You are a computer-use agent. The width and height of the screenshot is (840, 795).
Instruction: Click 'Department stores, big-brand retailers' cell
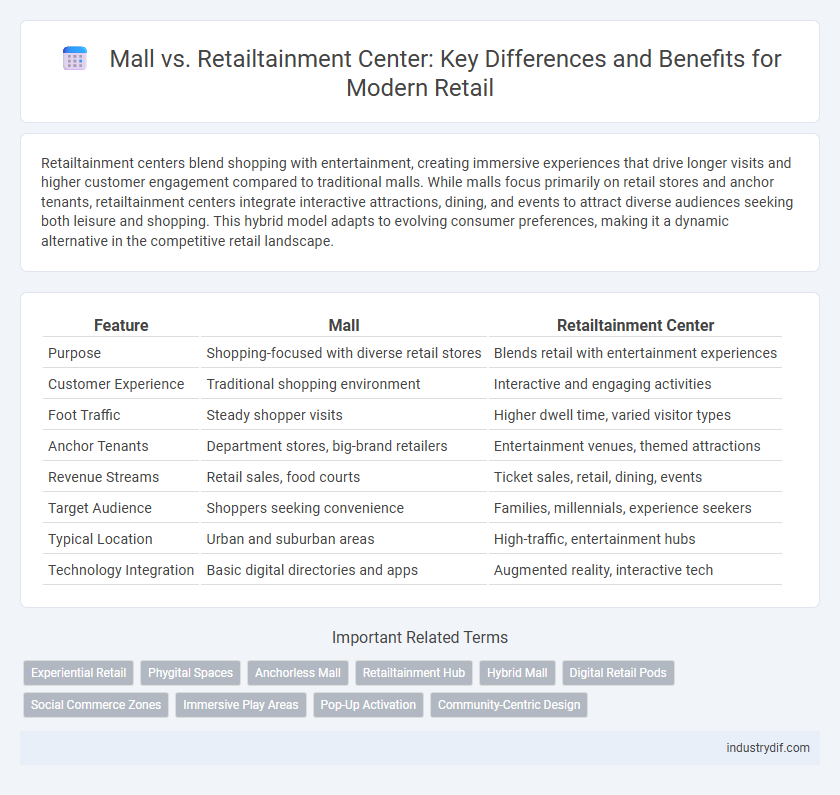(344, 446)
